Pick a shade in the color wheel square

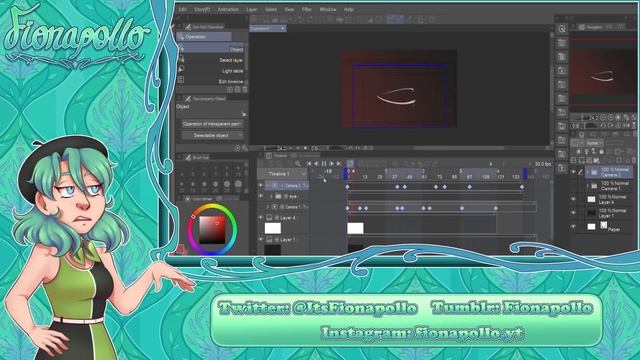(x=212, y=230)
